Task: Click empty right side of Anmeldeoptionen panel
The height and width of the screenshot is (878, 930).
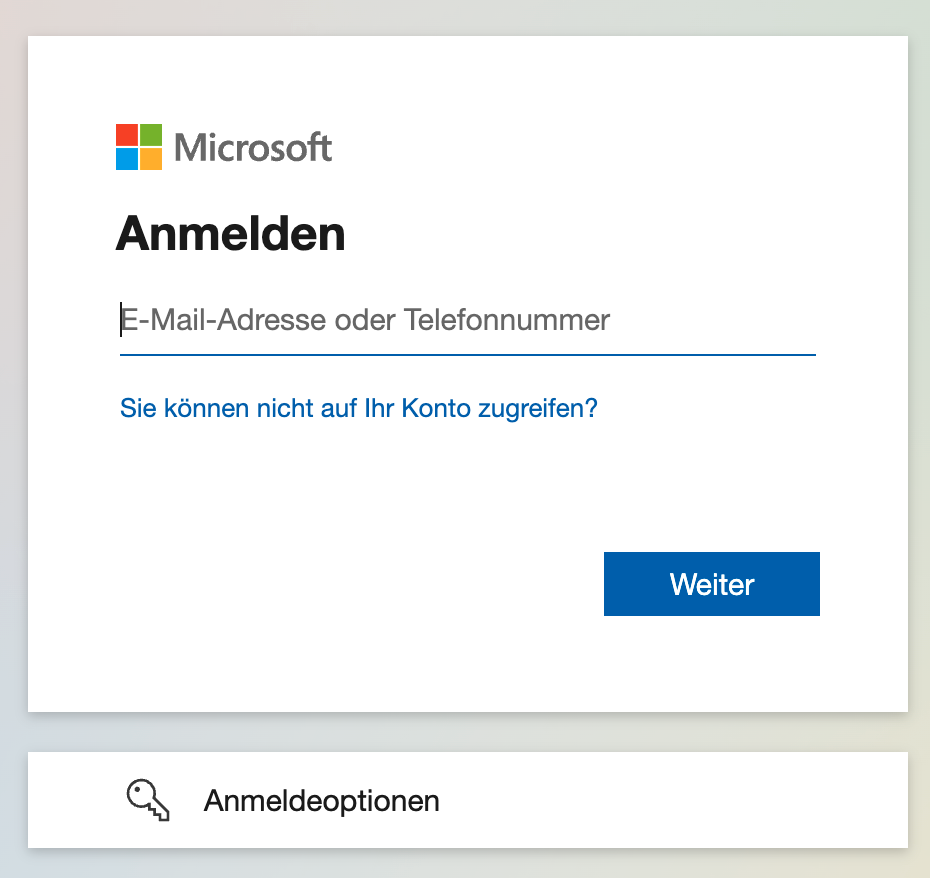Action: [x=682, y=800]
